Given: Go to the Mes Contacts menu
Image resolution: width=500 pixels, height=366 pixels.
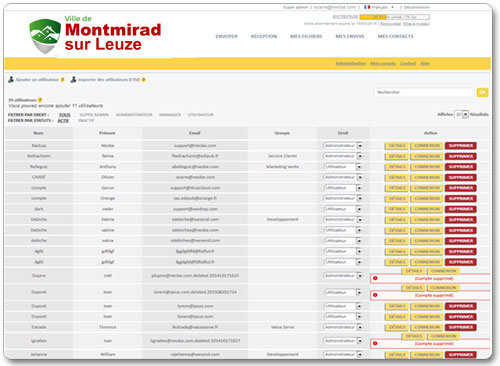Looking at the screenshot, I should (x=395, y=36).
